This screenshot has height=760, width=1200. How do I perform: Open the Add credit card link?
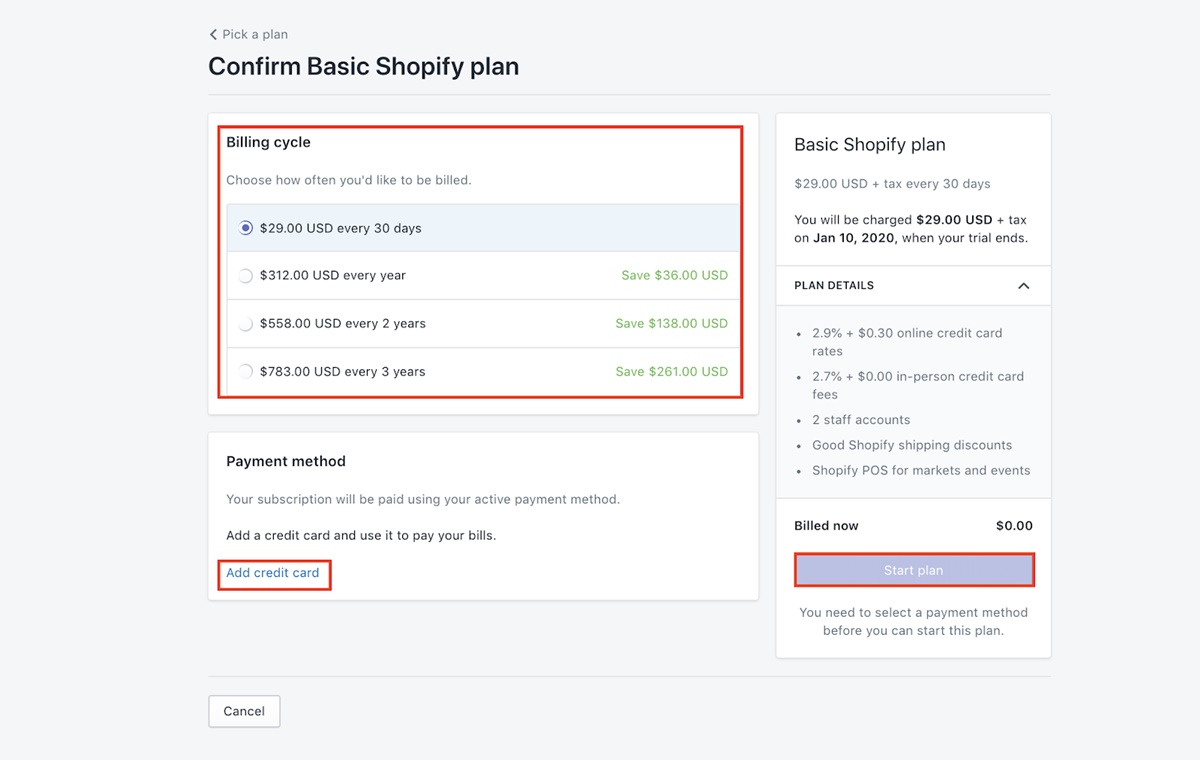pyautogui.click(x=273, y=573)
